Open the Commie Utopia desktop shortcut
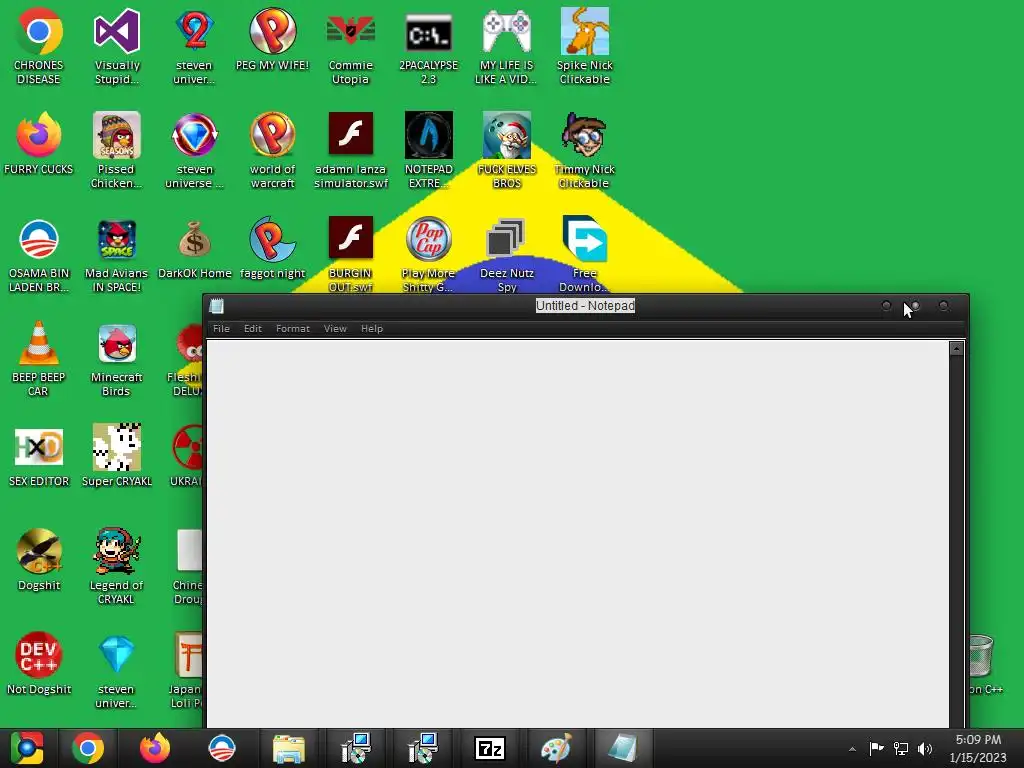 (x=351, y=46)
